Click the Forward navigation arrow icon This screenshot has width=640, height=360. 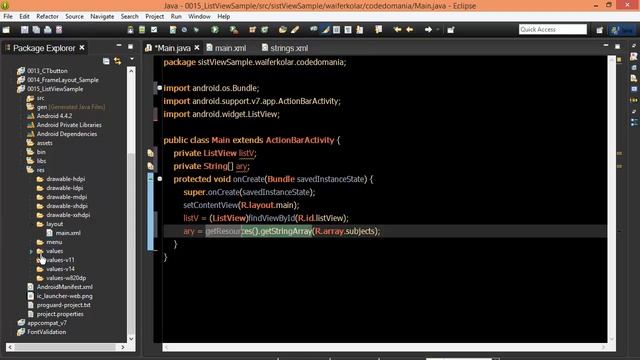click(x=428, y=30)
